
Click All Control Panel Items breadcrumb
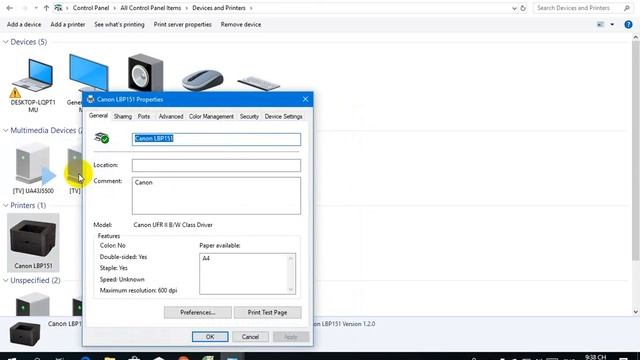(151, 8)
